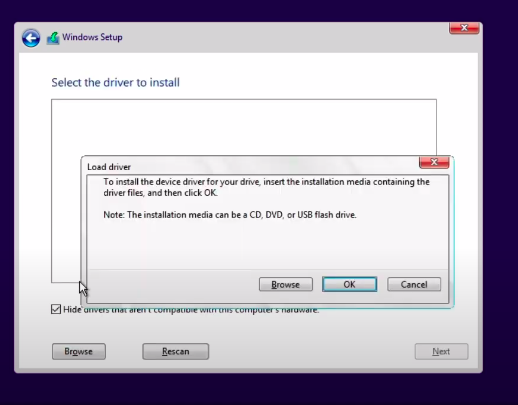Click the Windows Setup installer icon
Viewport: 518px width, 405px height.
click(53, 38)
